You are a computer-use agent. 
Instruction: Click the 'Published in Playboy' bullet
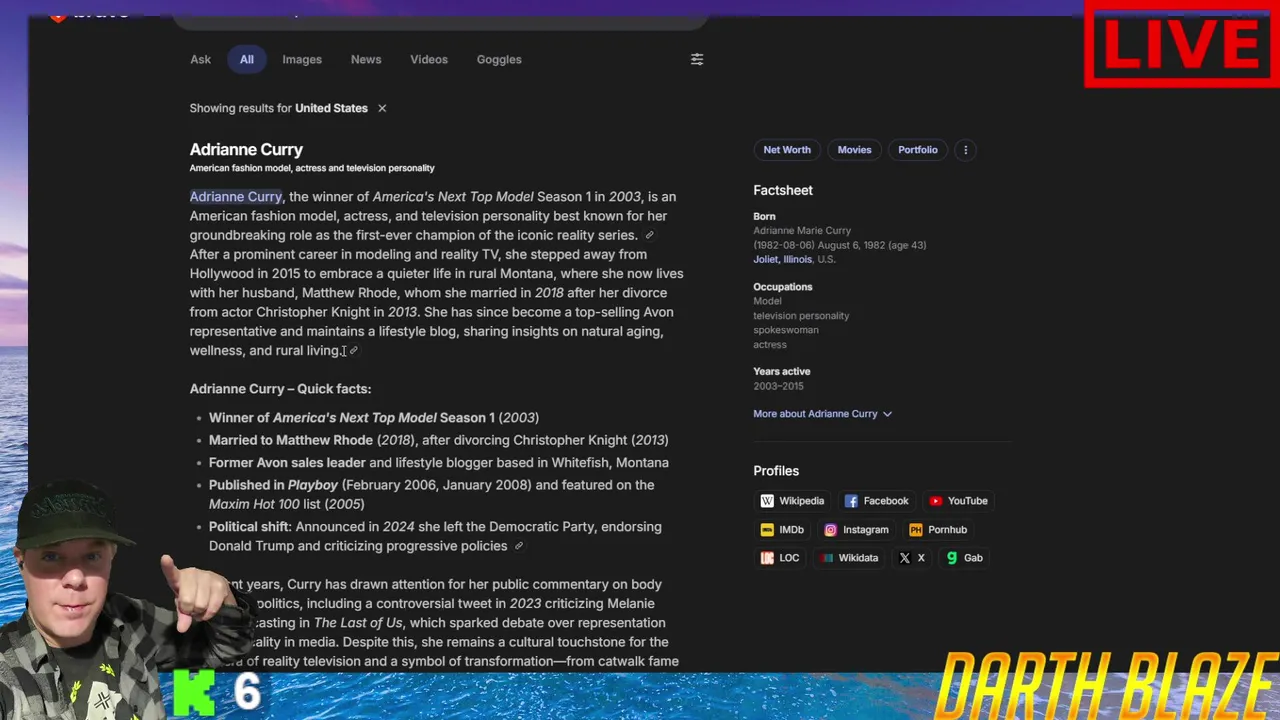(x=431, y=494)
